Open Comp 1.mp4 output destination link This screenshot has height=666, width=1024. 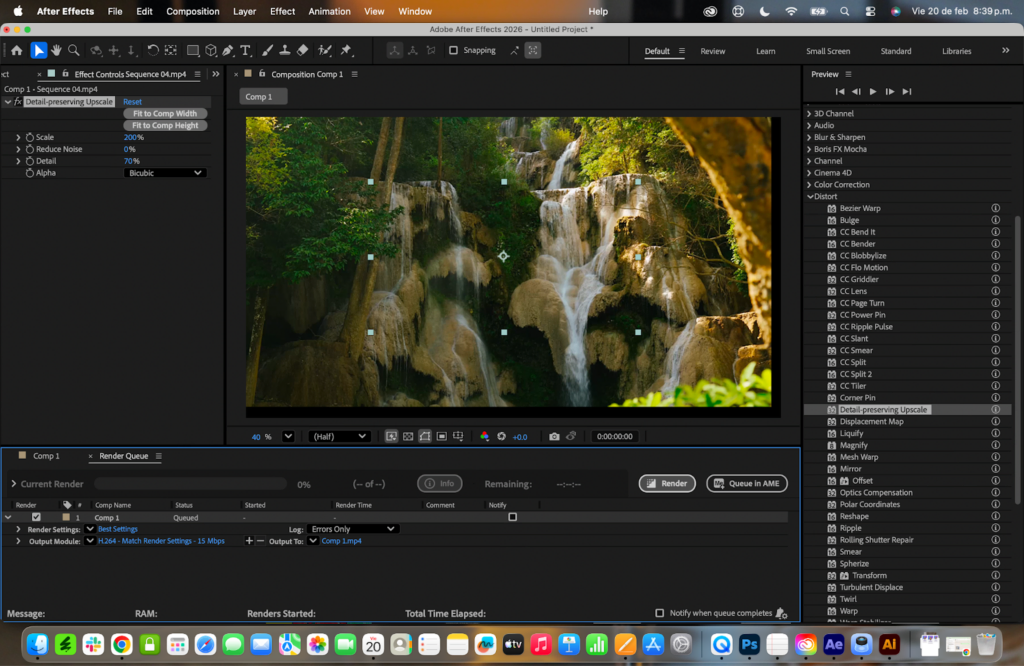(340, 541)
